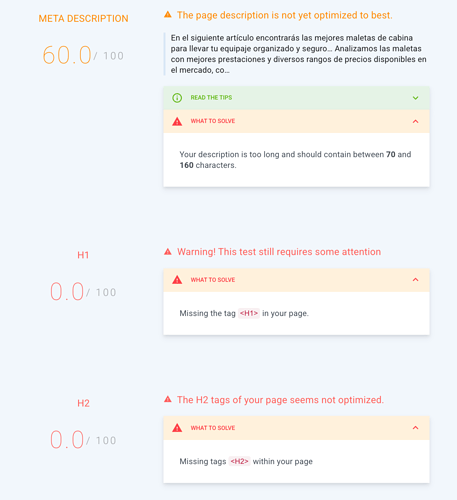This screenshot has height=500, width=457.
Task: Open the READ THE TIPS section label
Action: click(x=211, y=98)
